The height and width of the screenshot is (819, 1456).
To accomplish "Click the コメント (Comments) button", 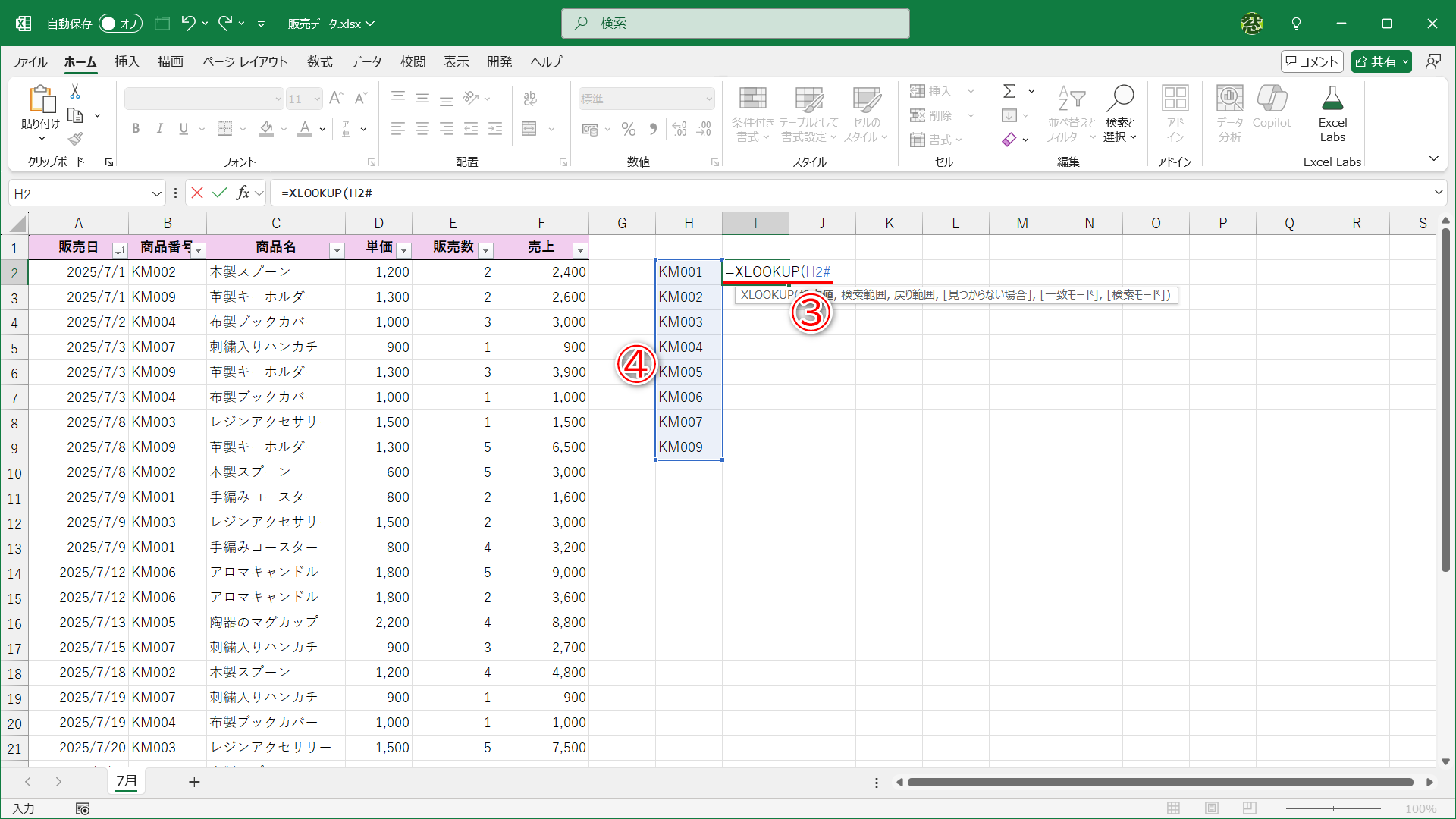I will [x=1312, y=61].
